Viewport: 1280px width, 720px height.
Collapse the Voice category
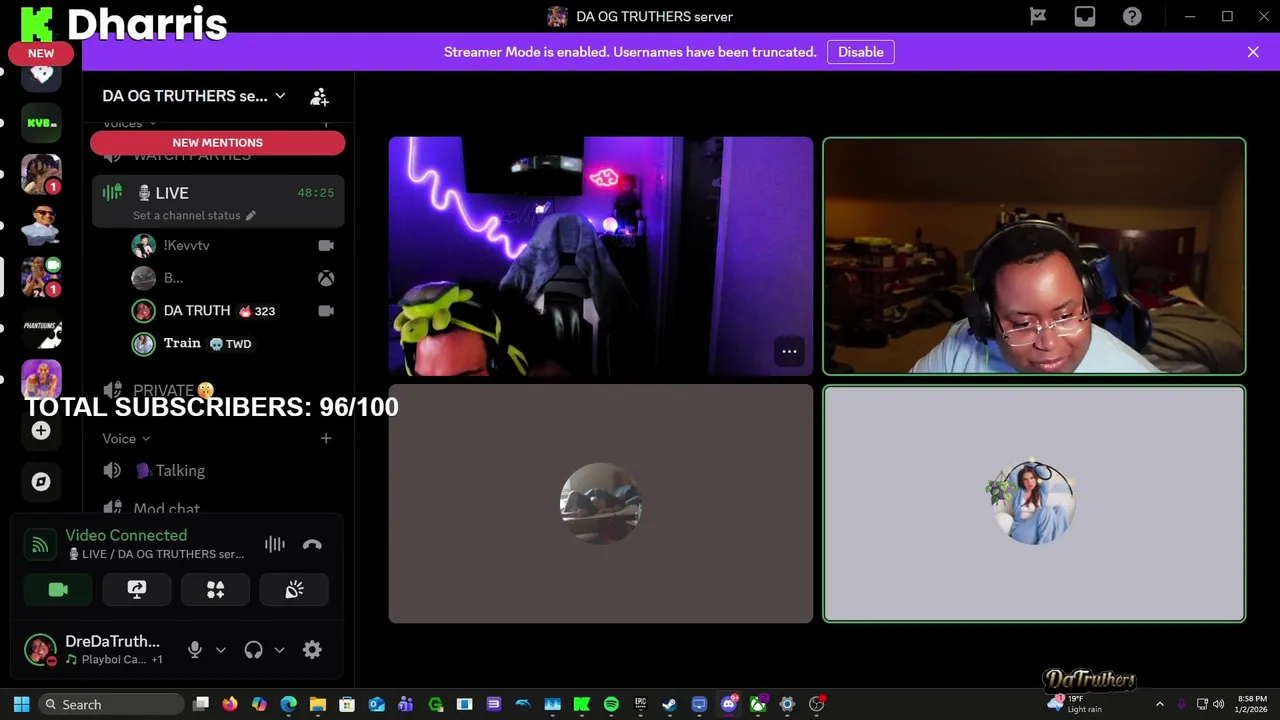coord(126,438)
